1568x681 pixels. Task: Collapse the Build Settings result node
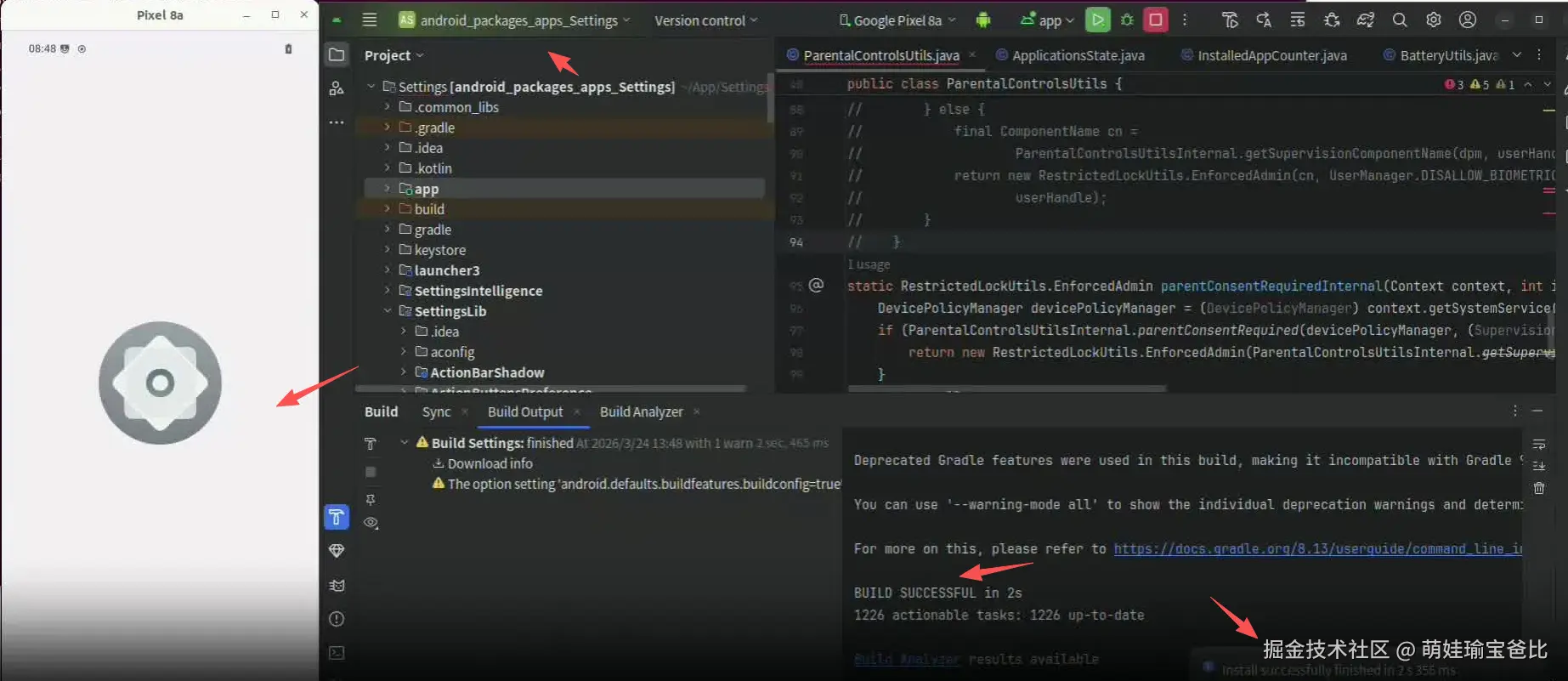coord(405,443)
